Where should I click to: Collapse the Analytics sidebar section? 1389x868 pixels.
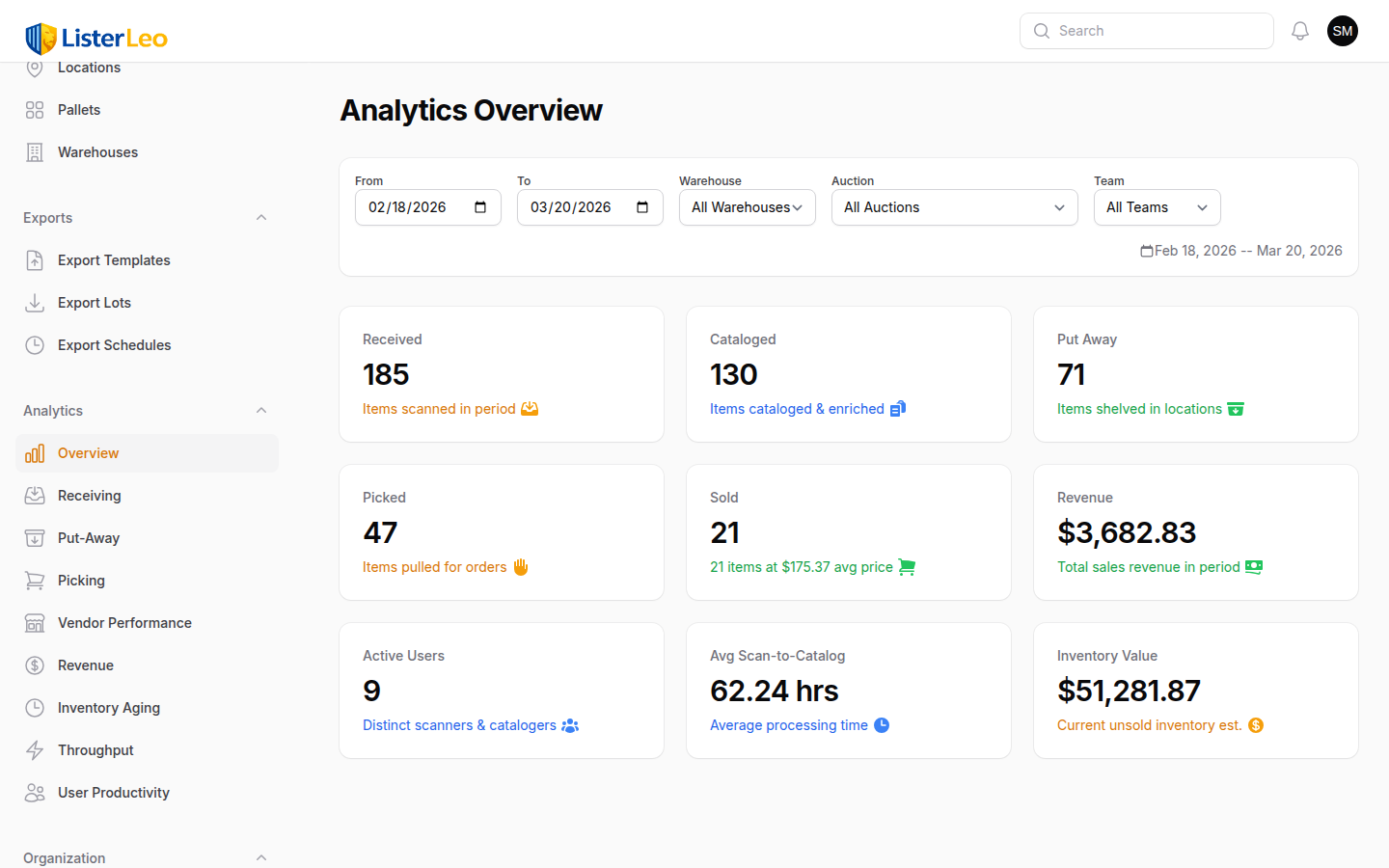[x=261, y=410]
